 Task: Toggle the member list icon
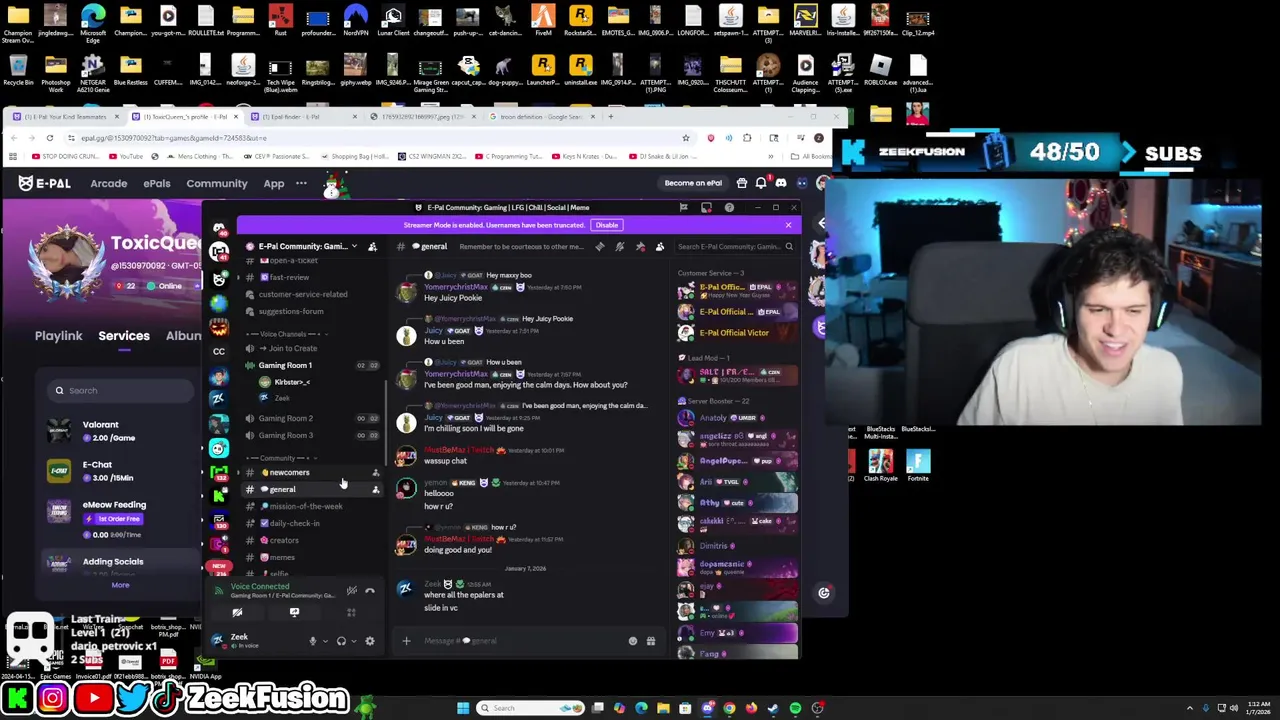(660, 246)
